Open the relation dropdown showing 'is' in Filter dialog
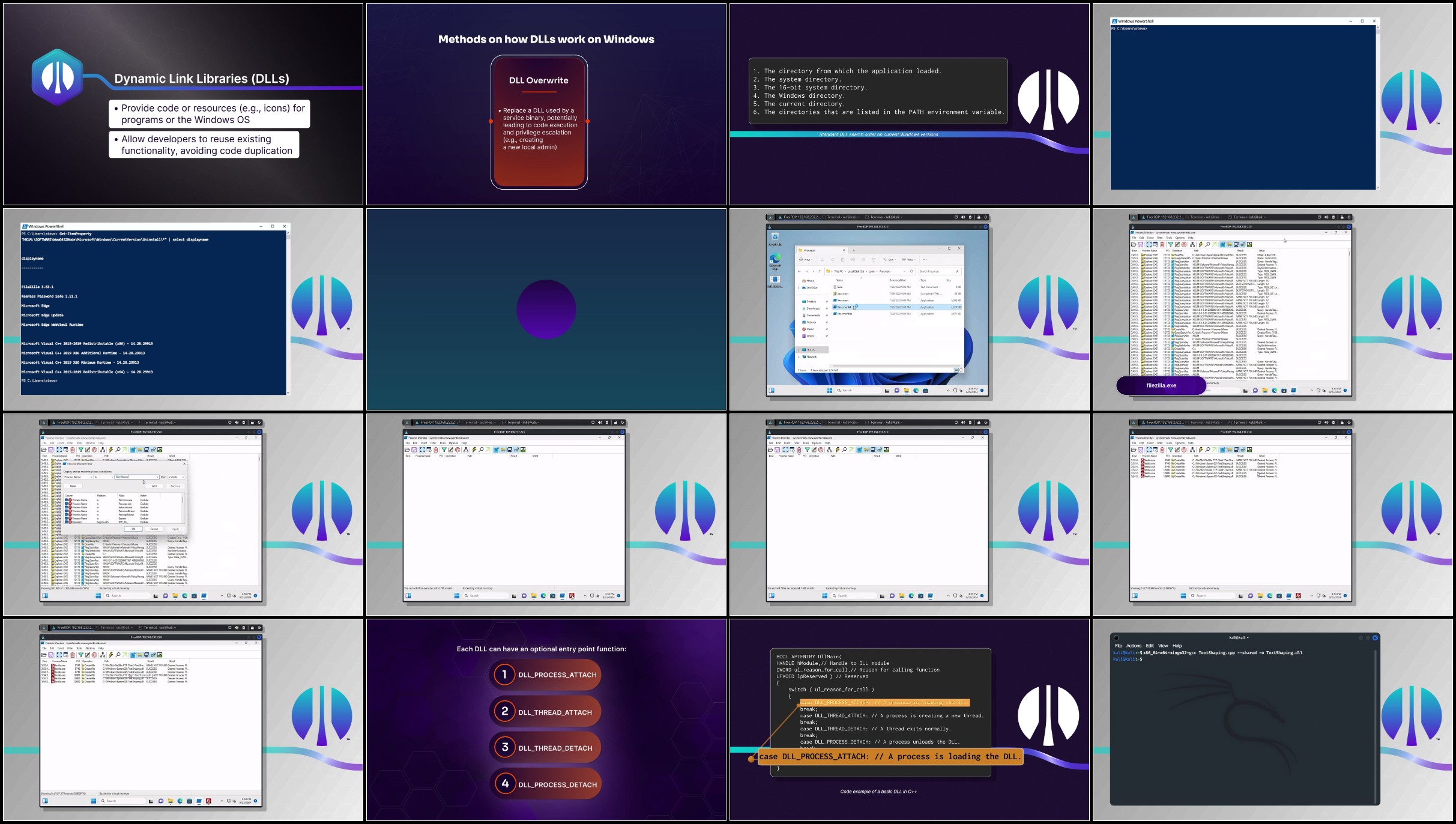 point(104,477)
